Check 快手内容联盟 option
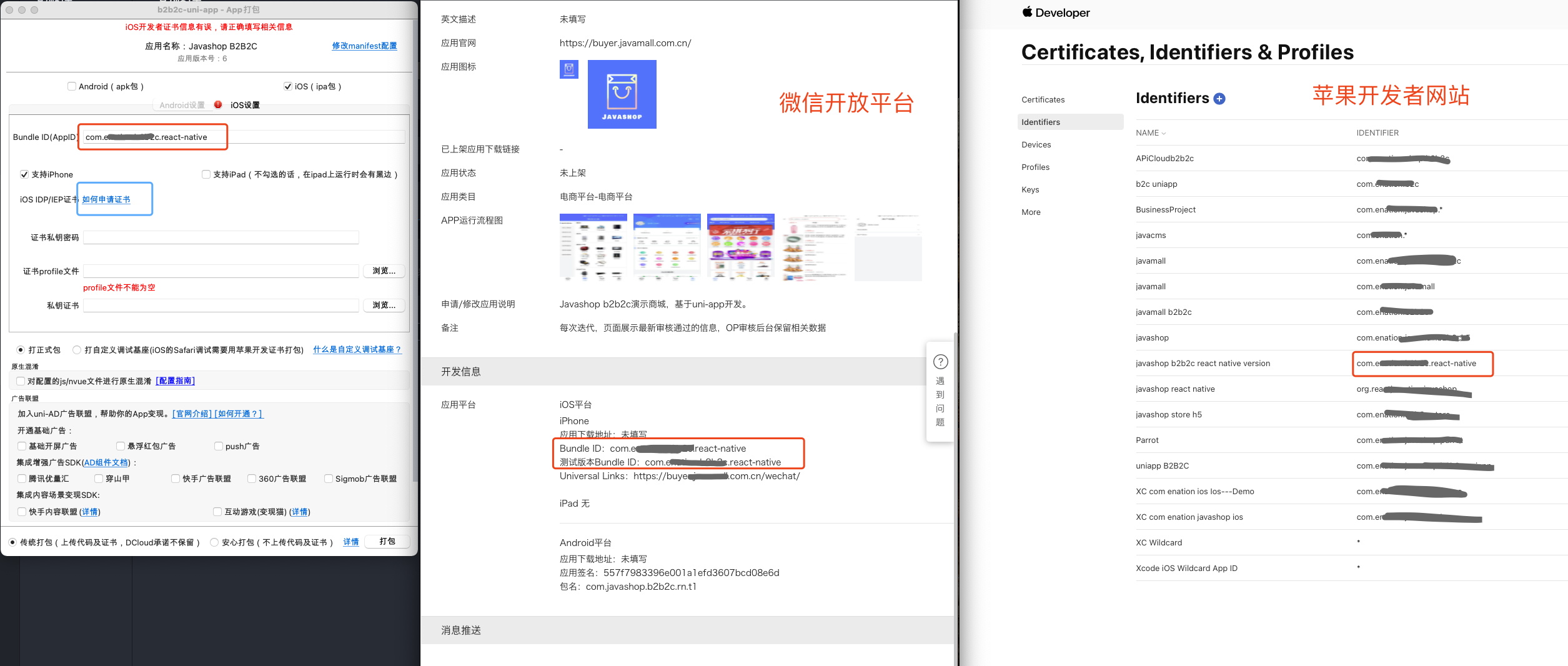The image size is (1568, 666). [x=22, y=512]
